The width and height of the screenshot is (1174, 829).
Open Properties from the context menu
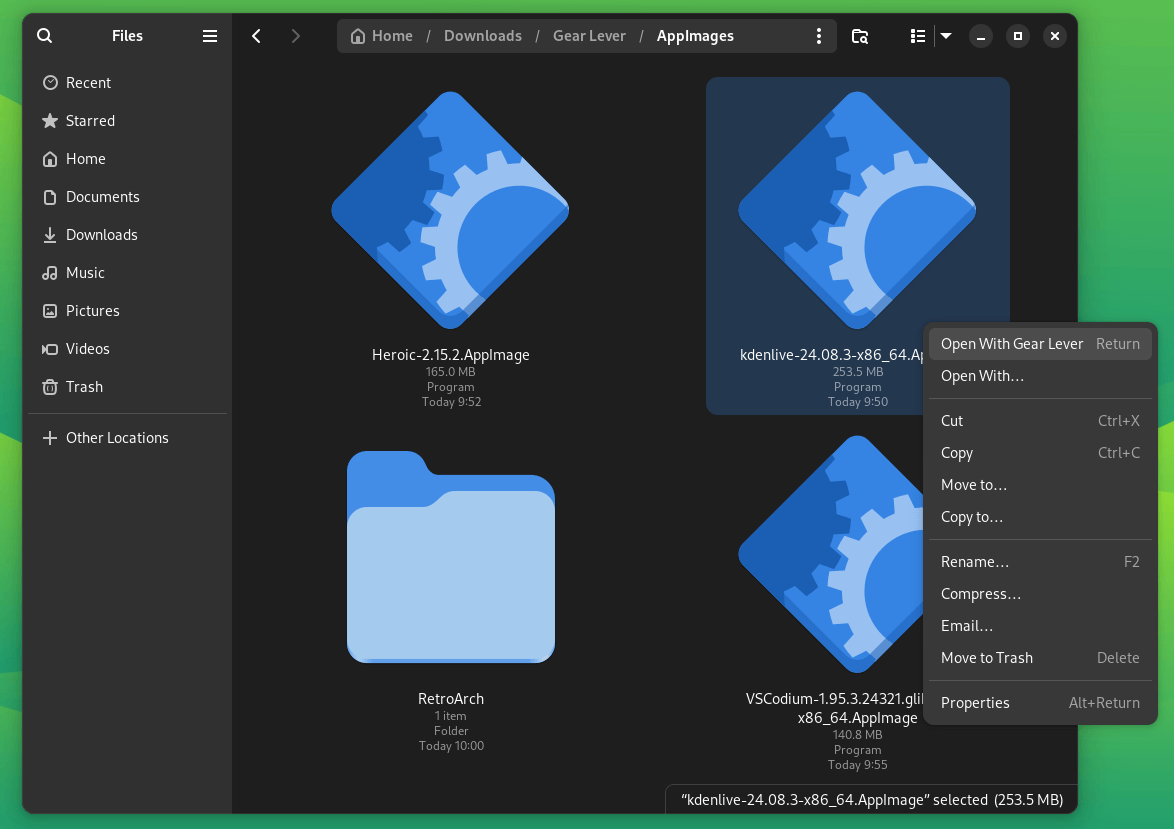coord(975,702)
